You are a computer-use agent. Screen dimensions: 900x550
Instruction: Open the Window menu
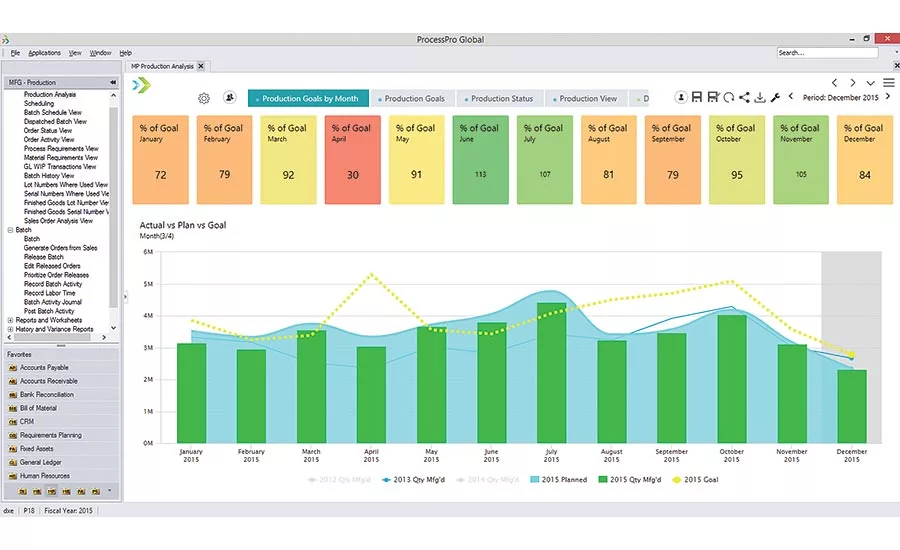click(100, 53)
